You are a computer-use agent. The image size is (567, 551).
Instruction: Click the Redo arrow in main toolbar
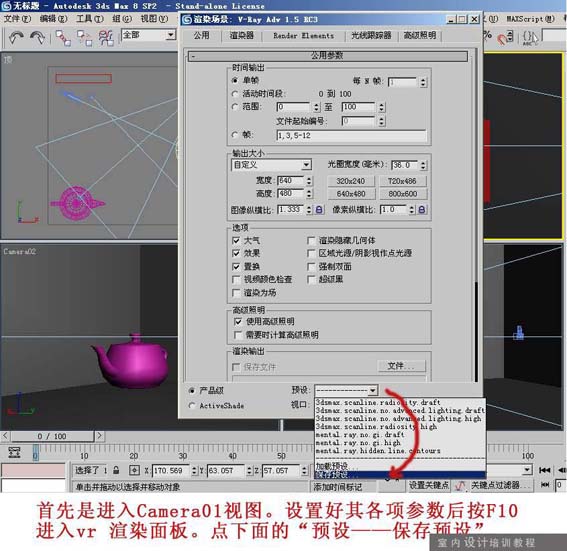(x=37, y=38)
